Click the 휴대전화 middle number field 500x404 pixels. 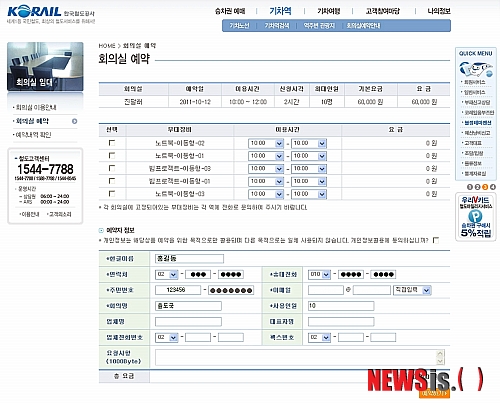point(351,274)
